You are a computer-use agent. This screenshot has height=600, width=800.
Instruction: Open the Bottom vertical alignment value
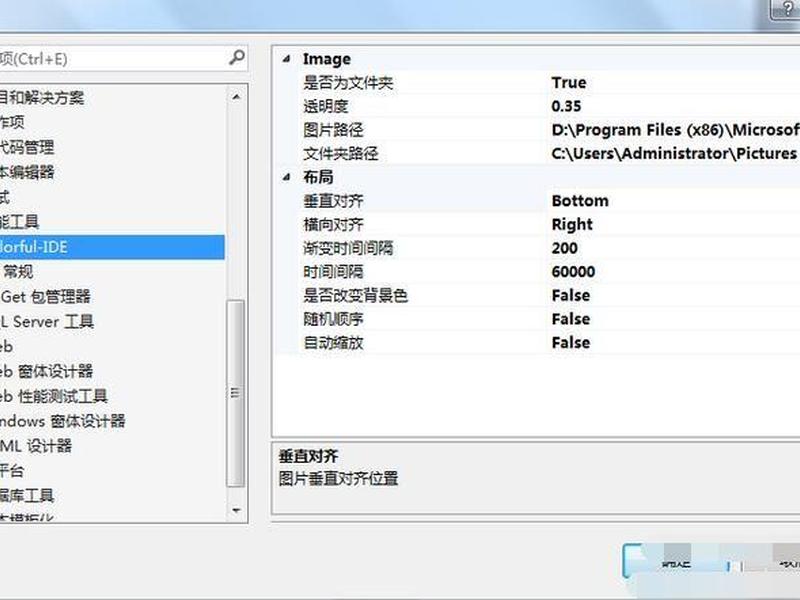point(580,201)
